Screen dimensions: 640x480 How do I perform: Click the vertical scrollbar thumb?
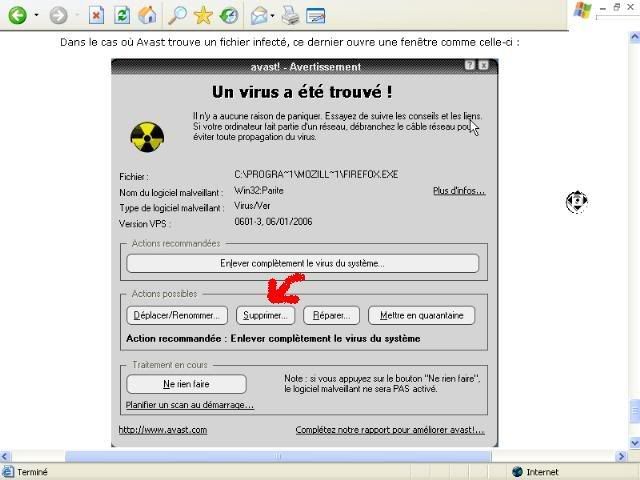[634, 412]
